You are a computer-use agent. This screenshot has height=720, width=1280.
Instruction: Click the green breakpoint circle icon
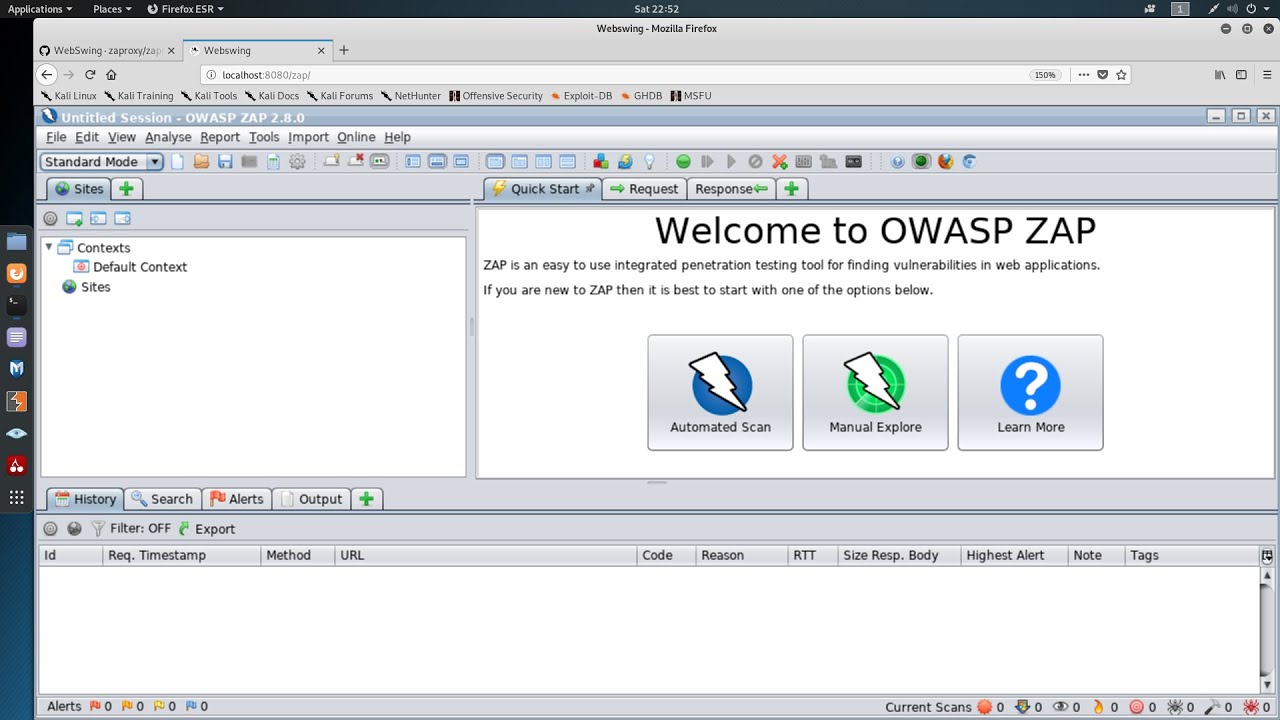point(683,162)
